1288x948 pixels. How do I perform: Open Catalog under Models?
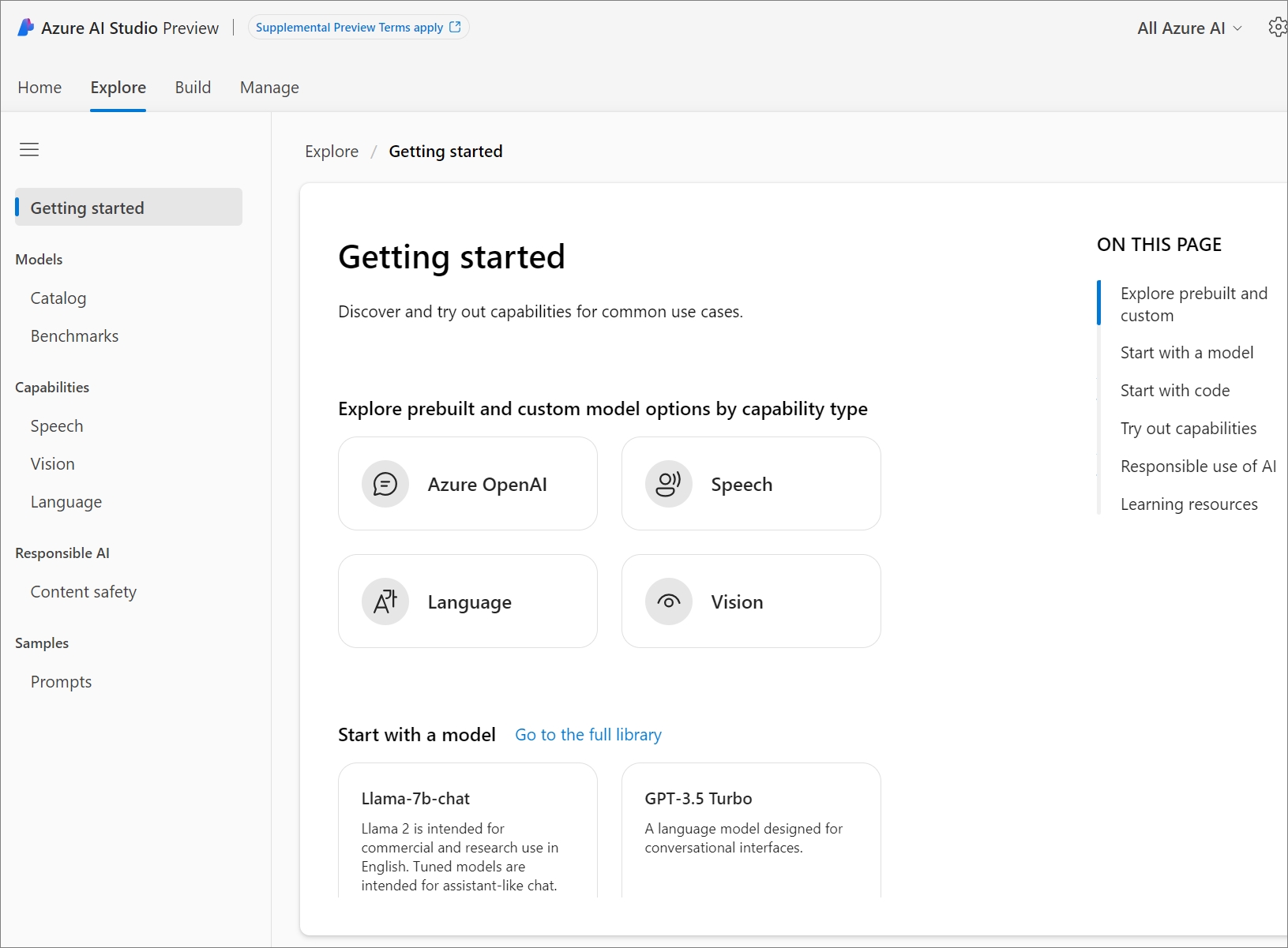tap(58, 298)
